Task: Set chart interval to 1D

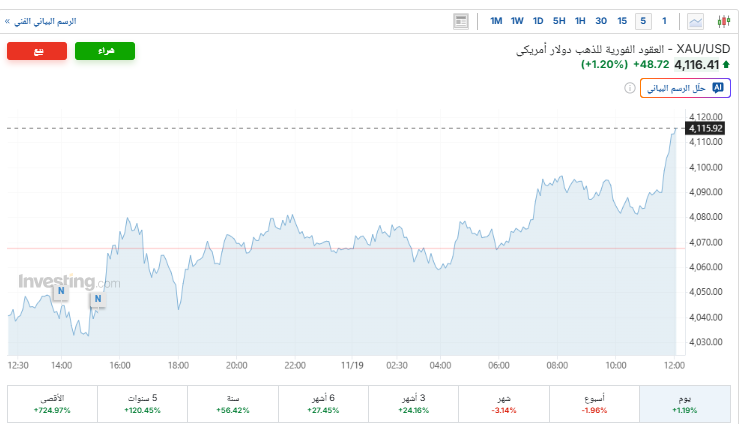Action: (538, 20)
